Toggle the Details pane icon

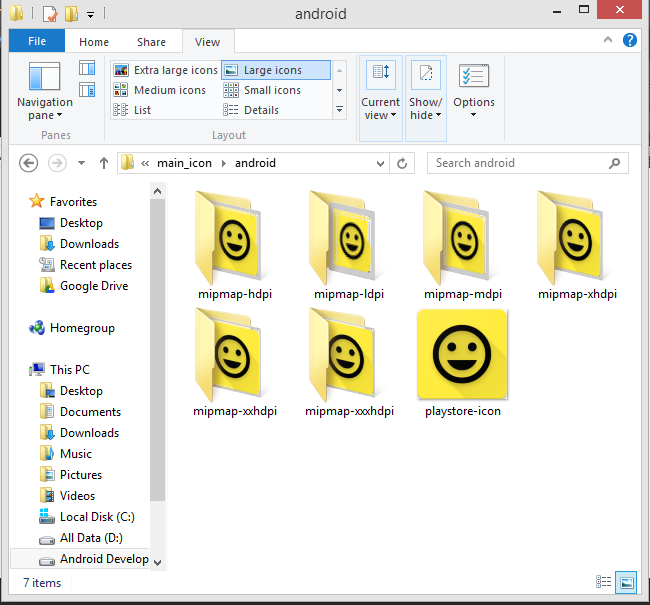(87, 90)
